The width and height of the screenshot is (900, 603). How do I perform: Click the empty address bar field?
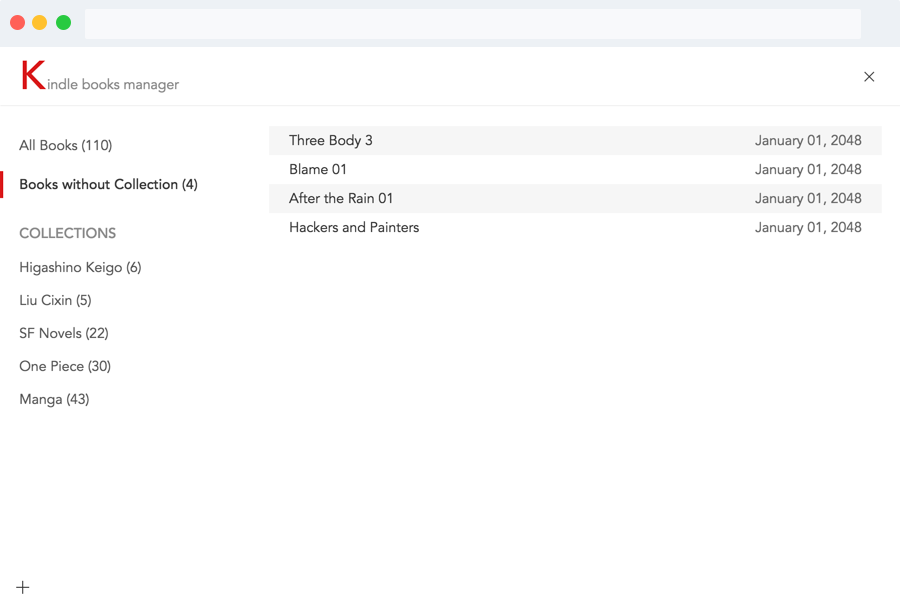pos(472,23)
